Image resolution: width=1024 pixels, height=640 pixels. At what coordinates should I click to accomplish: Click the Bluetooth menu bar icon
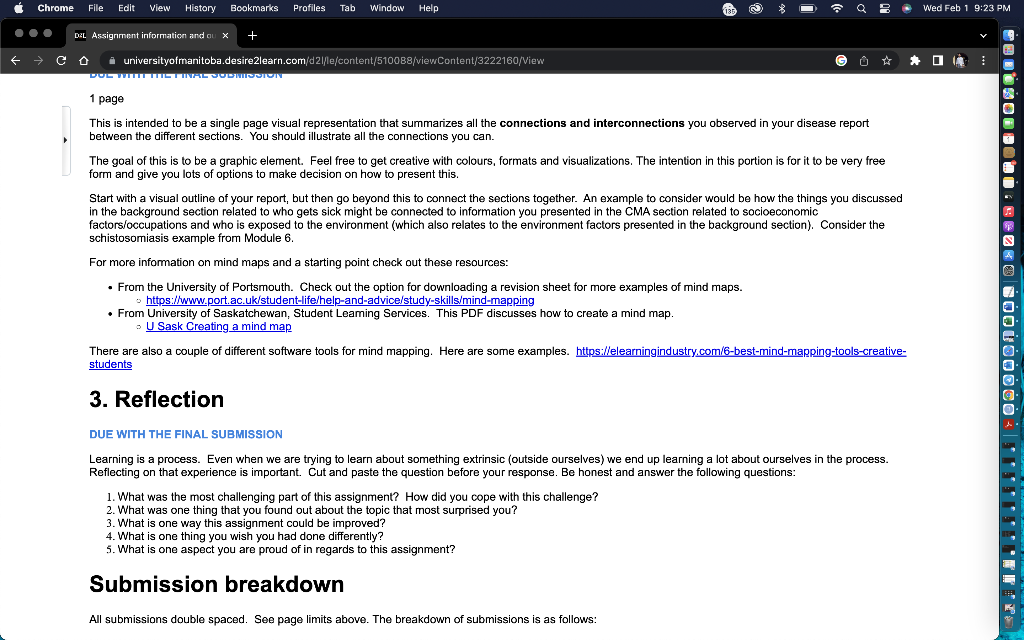781,8
